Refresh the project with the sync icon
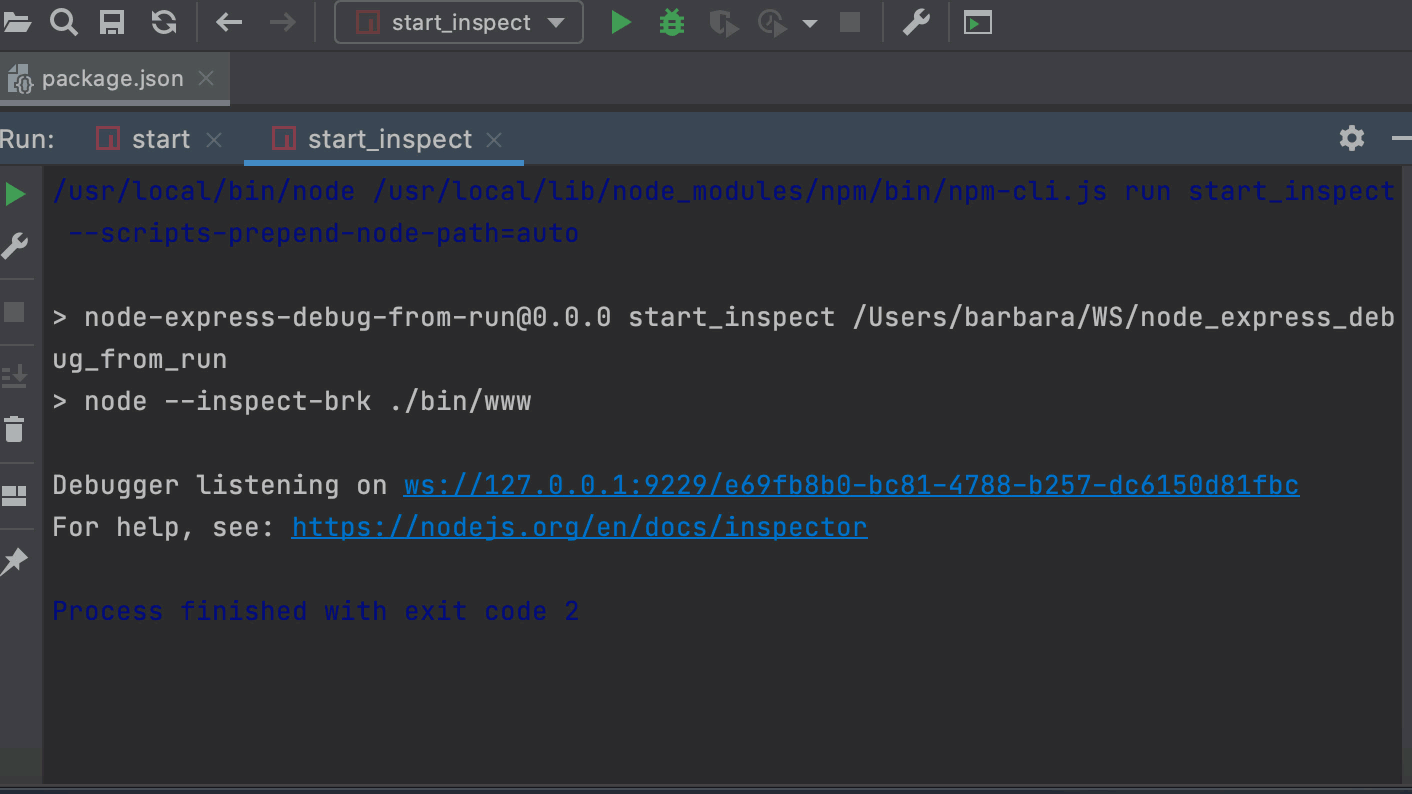Screen dimensions: 1412x794 click(162, 22)
